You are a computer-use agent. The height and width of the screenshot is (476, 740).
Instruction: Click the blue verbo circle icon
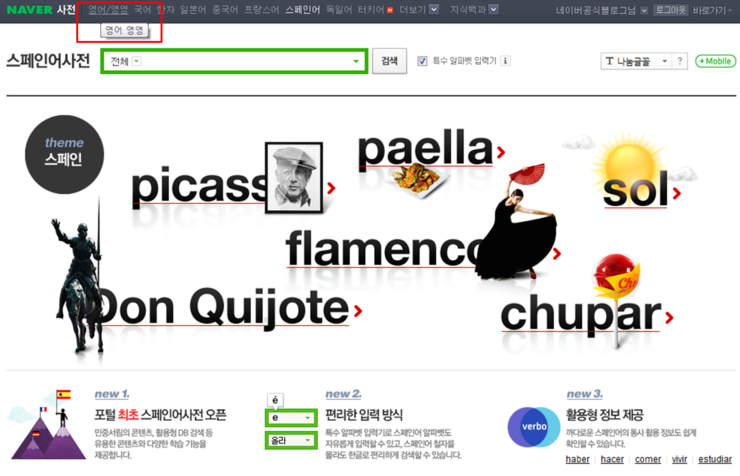coord(534,427)
